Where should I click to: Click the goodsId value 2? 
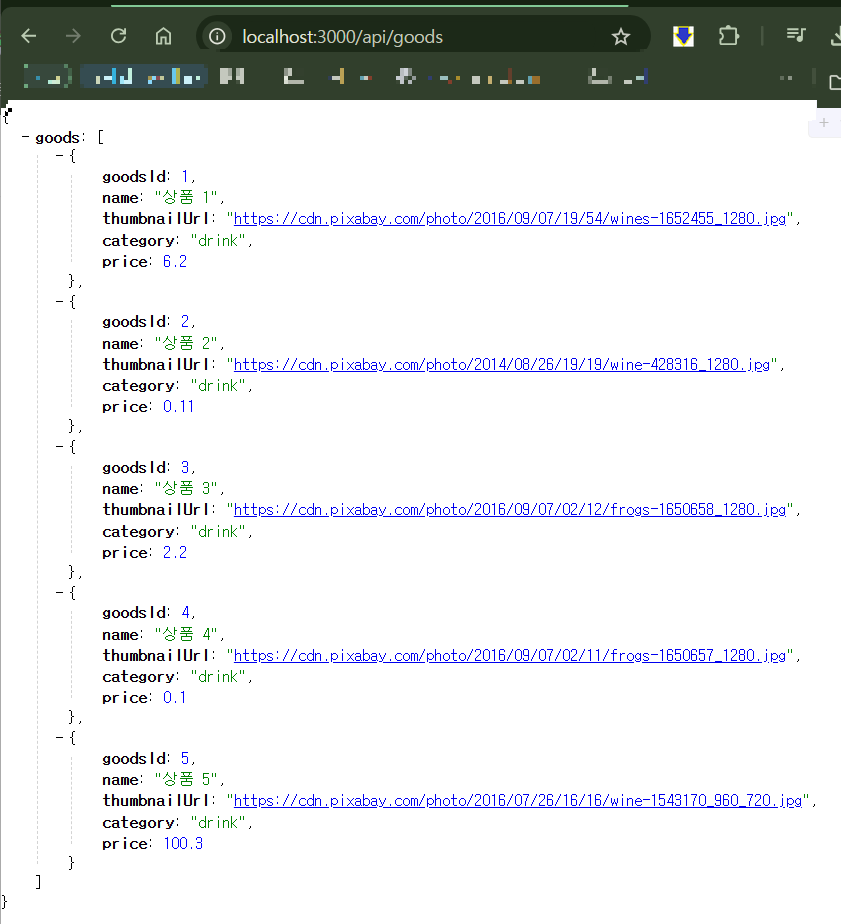[x=185, y=322]
